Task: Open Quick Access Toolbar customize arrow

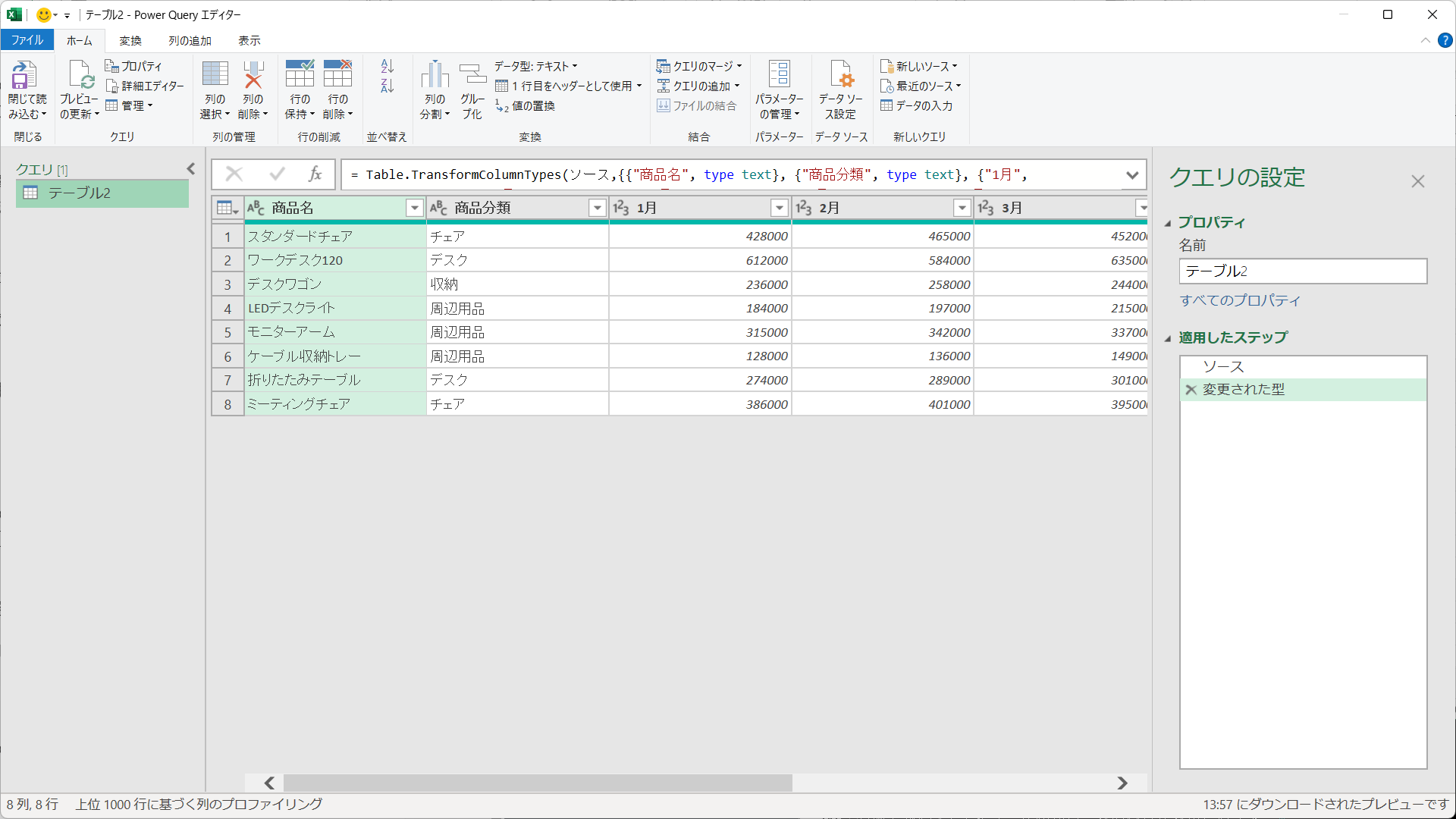Action: pyautogui.click(x=67, y=15)
